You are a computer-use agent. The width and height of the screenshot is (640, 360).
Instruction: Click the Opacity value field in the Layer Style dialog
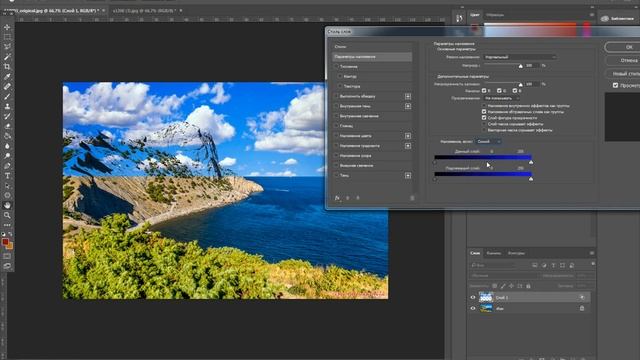[x=531, y=66]
